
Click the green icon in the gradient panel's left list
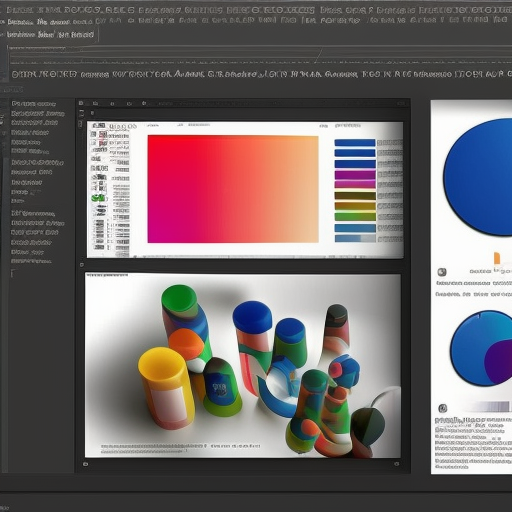coord(98,198)
